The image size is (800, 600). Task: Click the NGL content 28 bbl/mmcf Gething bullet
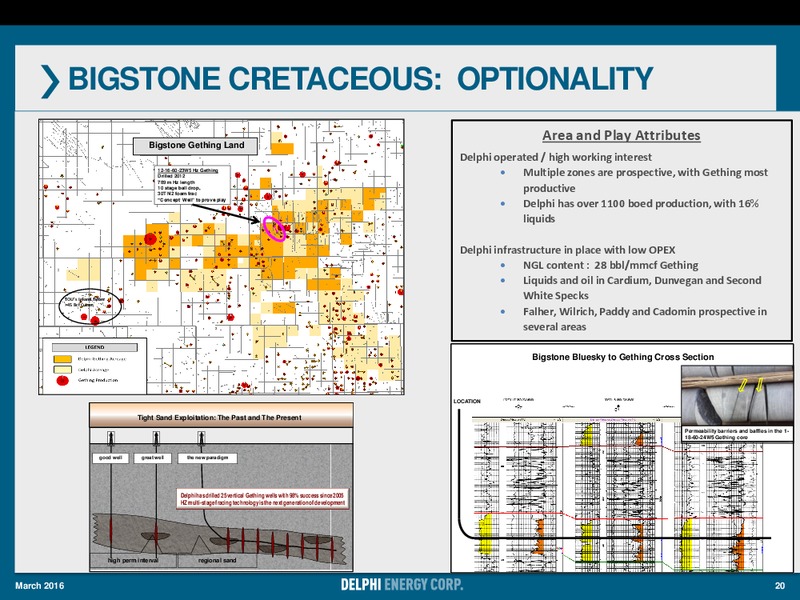610,265
